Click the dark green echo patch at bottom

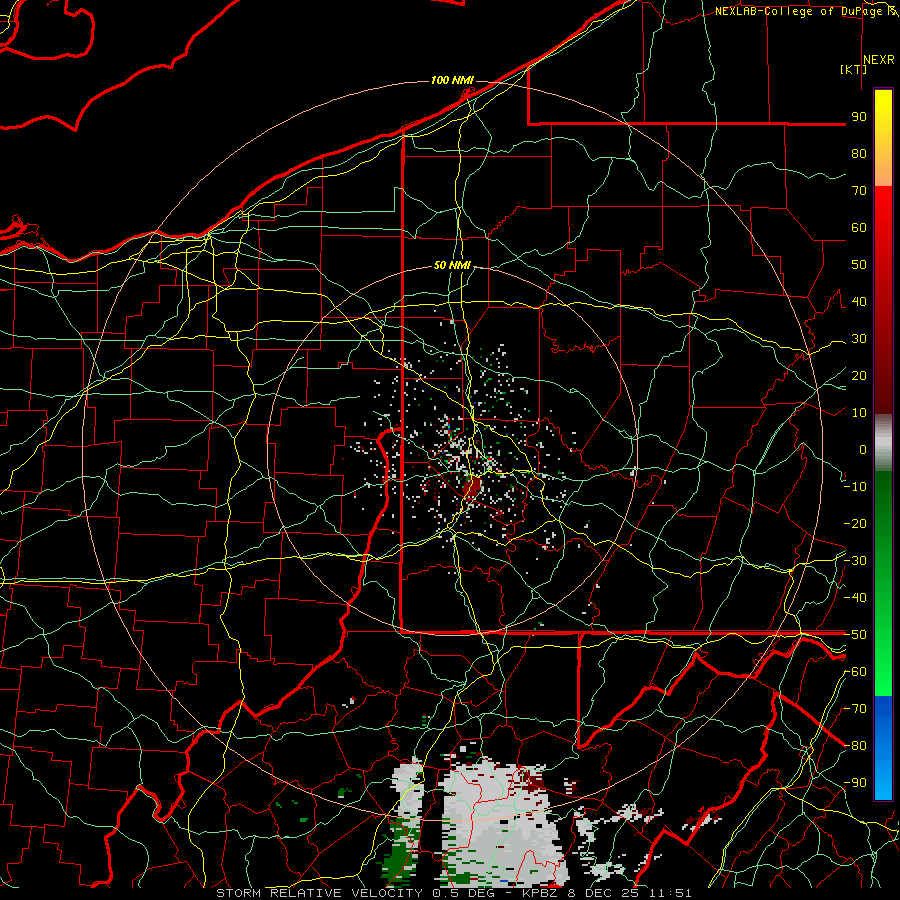(397, 856)
